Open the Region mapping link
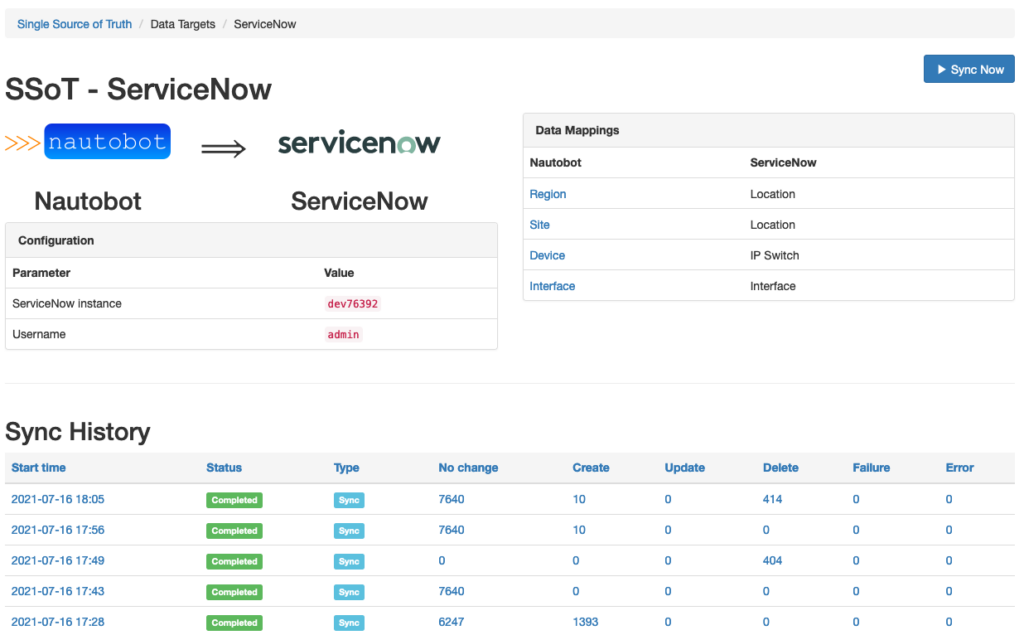 [547, 194]
